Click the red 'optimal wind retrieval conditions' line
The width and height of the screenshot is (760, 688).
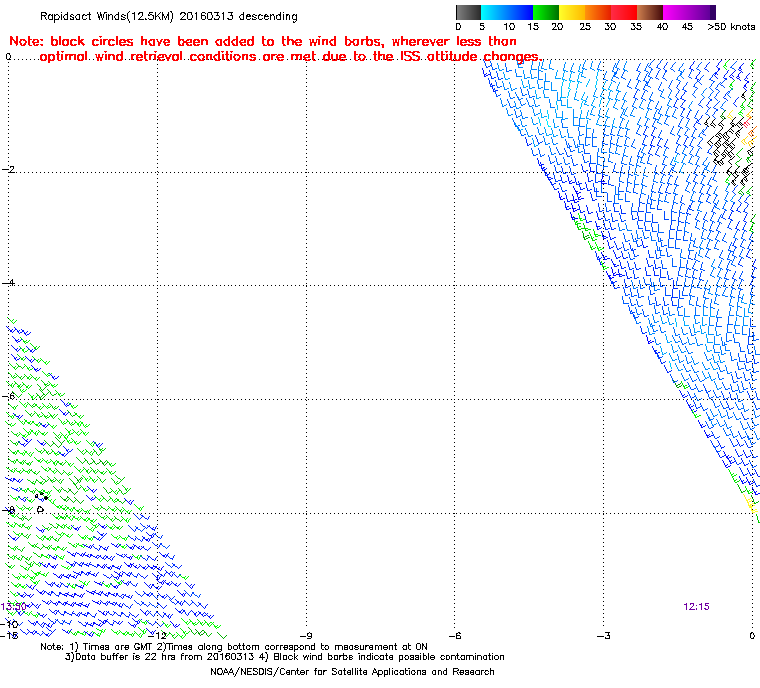coord(290,57)
